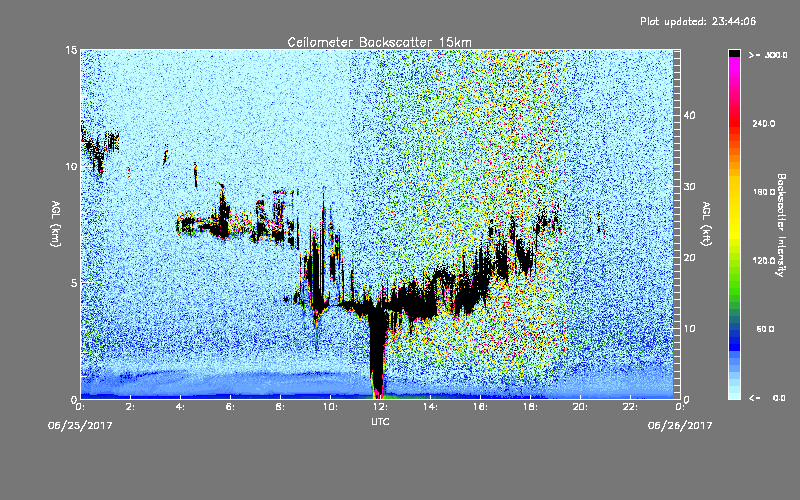Viewport: 800px width, 500px height.
Task: Click the 5 km tick label
Action: (x=74, y=283)
